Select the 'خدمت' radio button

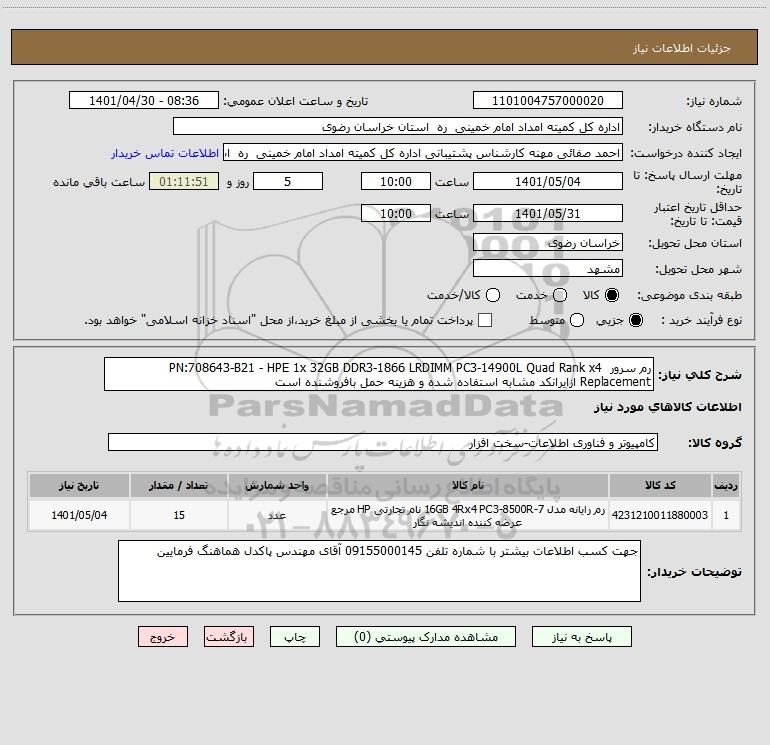(560, 295)
